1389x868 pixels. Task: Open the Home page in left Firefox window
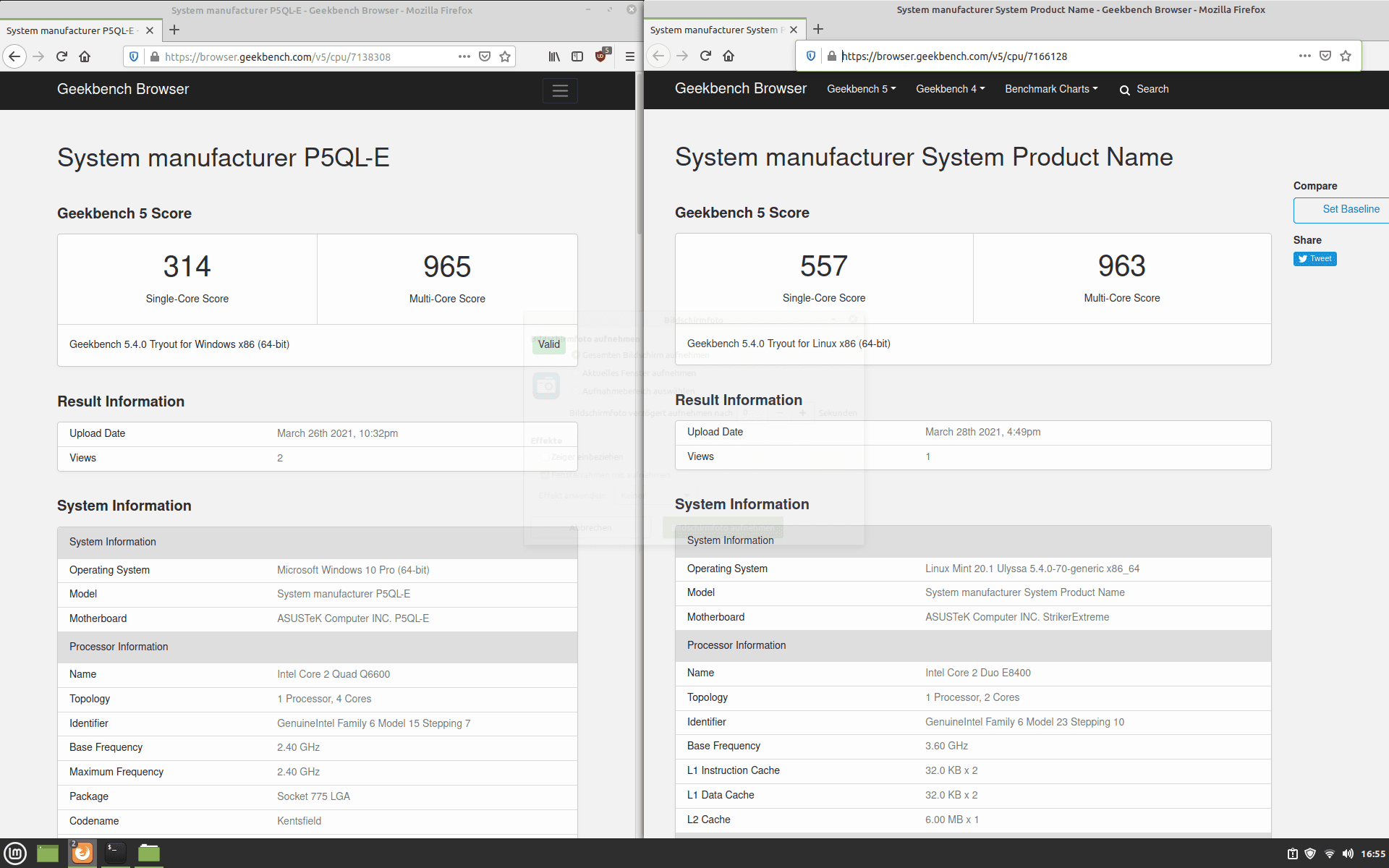[x=85, y=56]
